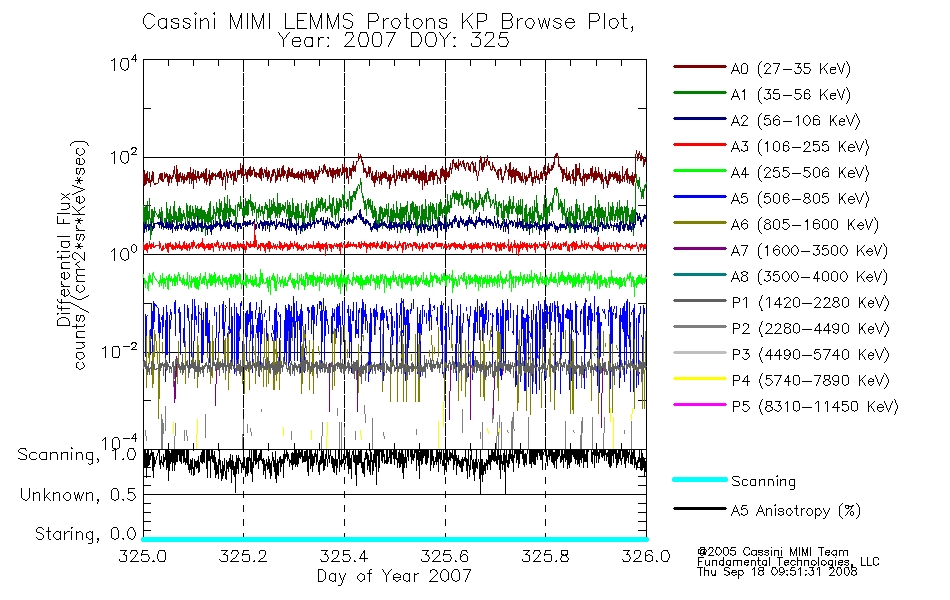Screen dimensions: 950x600
Task: Click the x-axis tick label 325.8
Action: (x=545, y=556)
